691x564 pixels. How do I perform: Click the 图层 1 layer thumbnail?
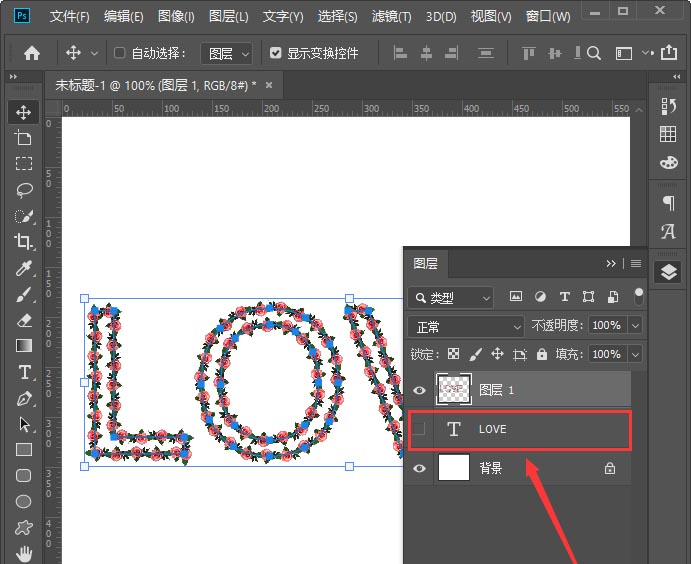tap(453, 390)
